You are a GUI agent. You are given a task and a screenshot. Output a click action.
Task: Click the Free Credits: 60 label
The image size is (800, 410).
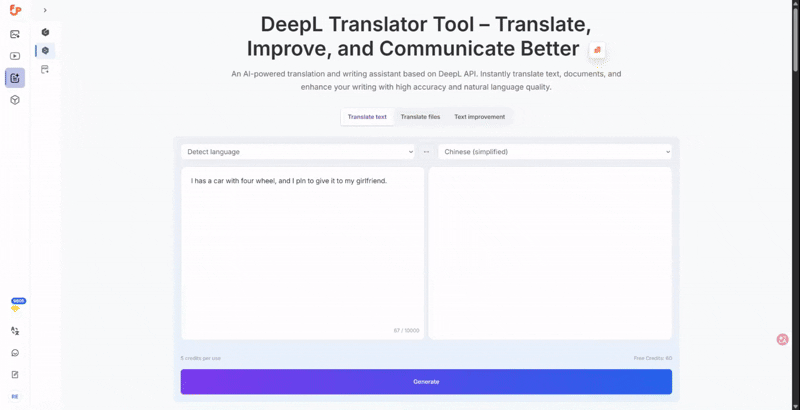click(653, 358)
